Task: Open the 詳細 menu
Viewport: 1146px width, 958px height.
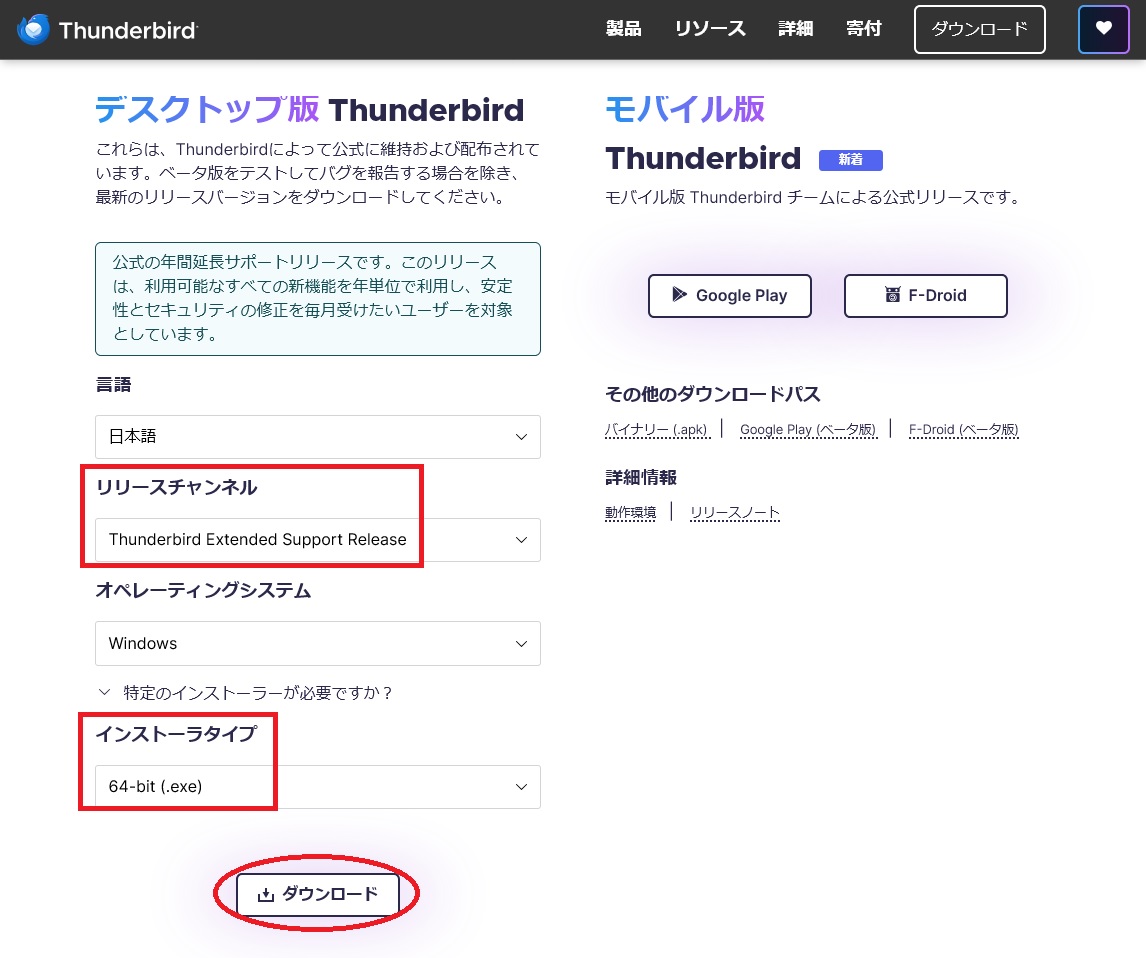Action: pos(795,29)
